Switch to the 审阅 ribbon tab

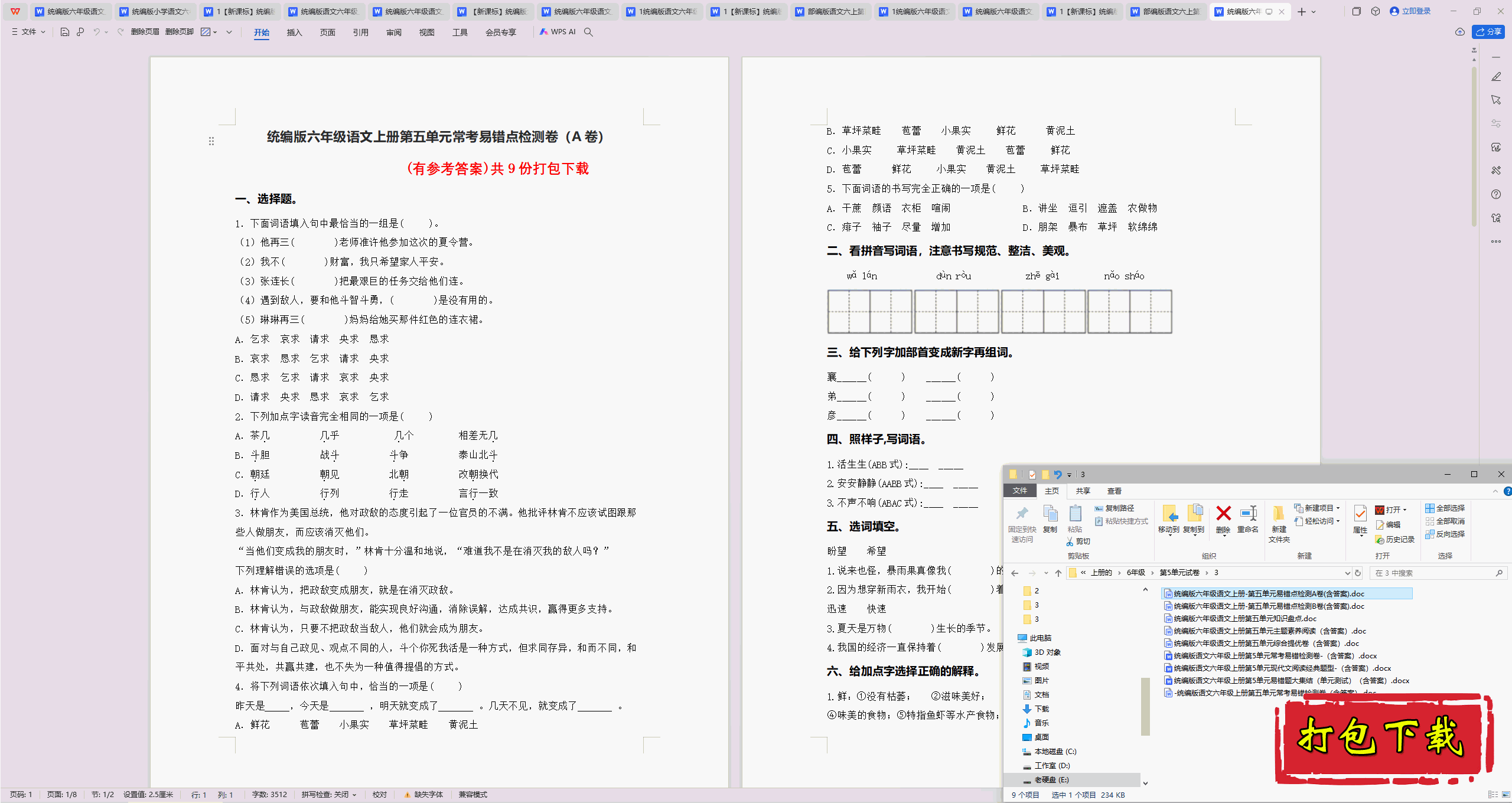coord(393,32)
